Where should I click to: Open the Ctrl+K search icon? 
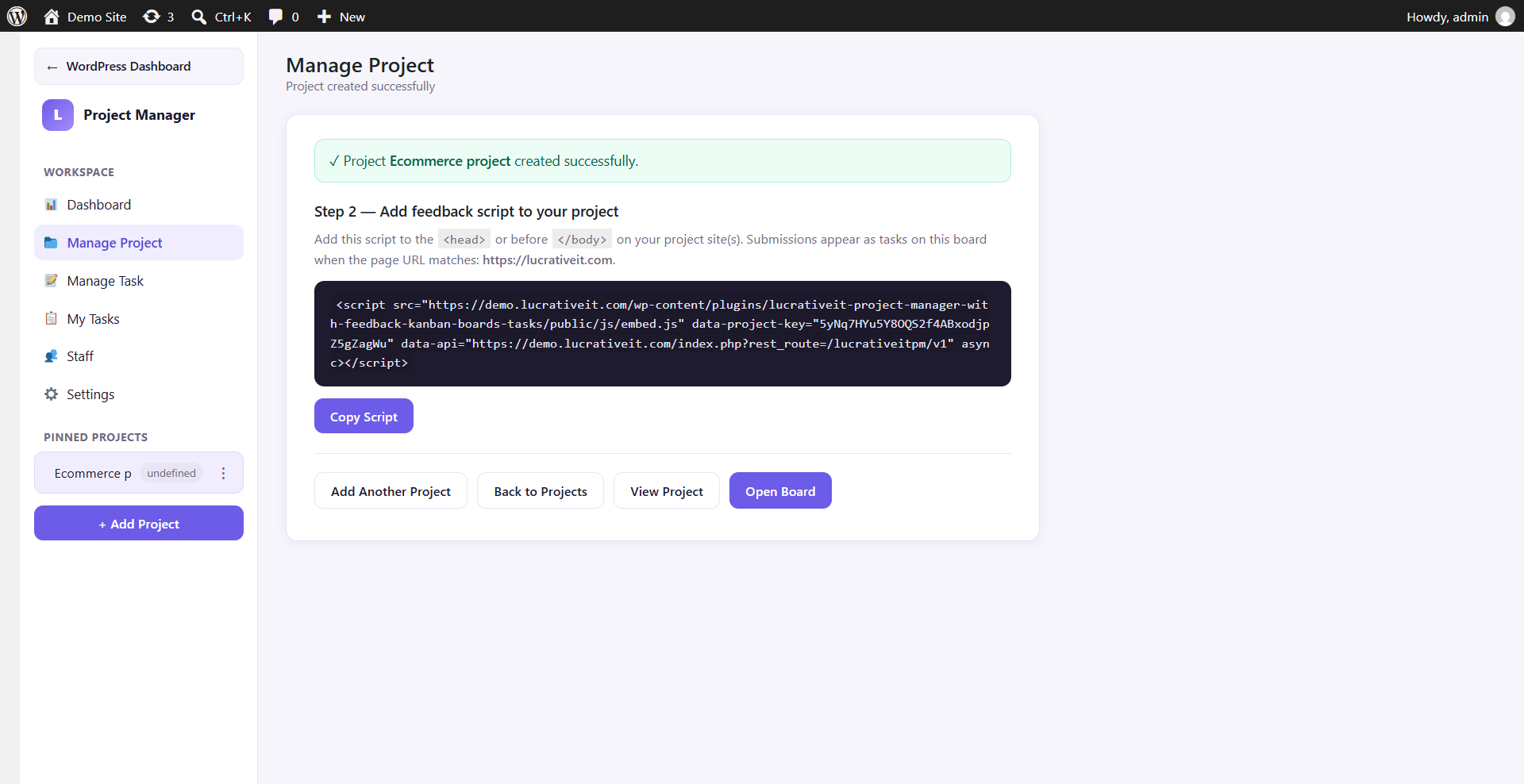coord(199,17)
